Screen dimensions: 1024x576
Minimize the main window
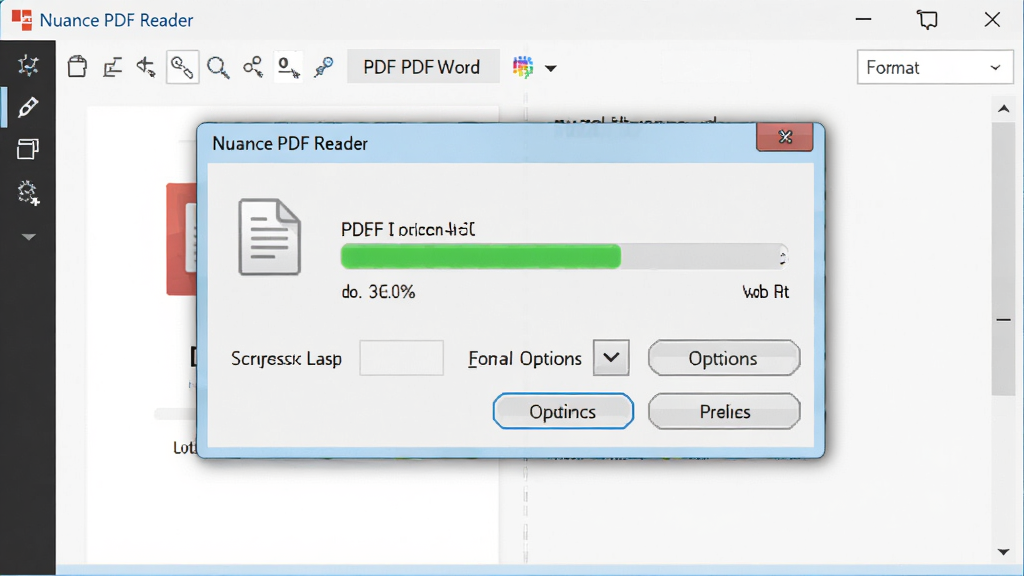tap(863, 20)
